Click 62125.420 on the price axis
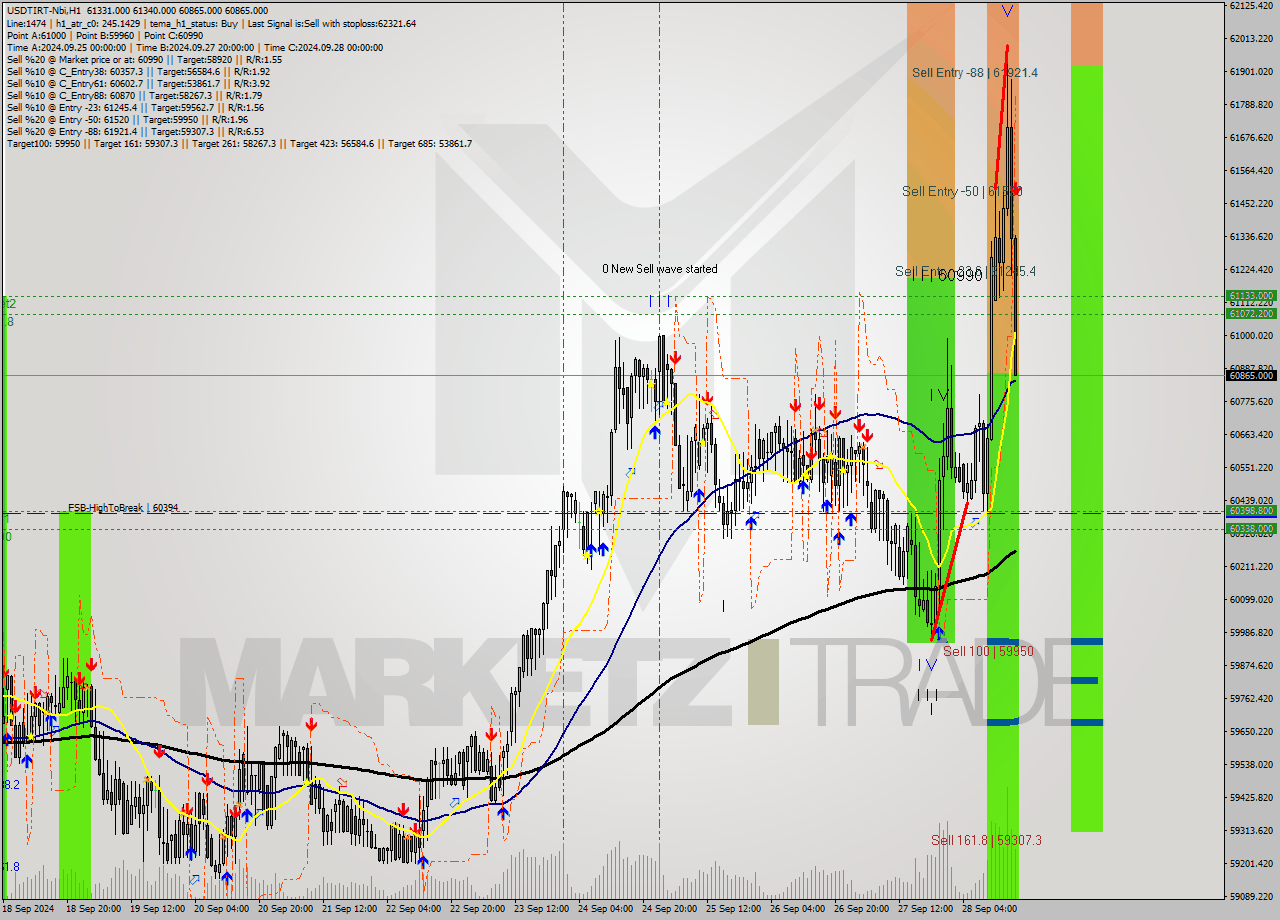Viewport: 1280px width, 920px height. [x=1251, y=6]
